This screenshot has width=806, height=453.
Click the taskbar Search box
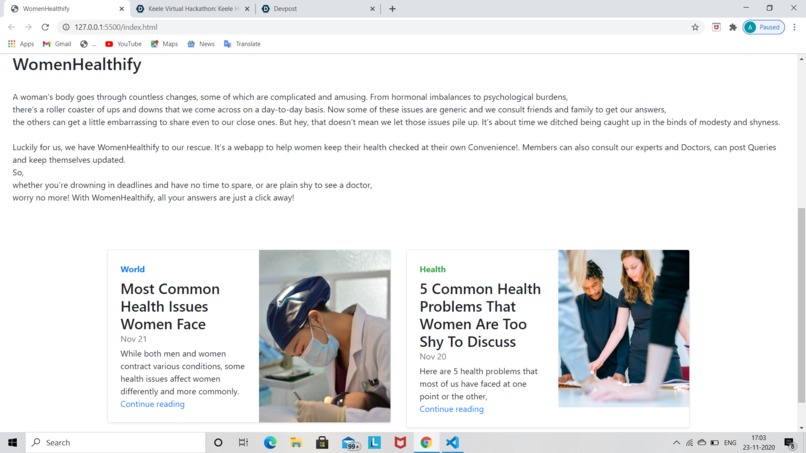tap(116, 443)
